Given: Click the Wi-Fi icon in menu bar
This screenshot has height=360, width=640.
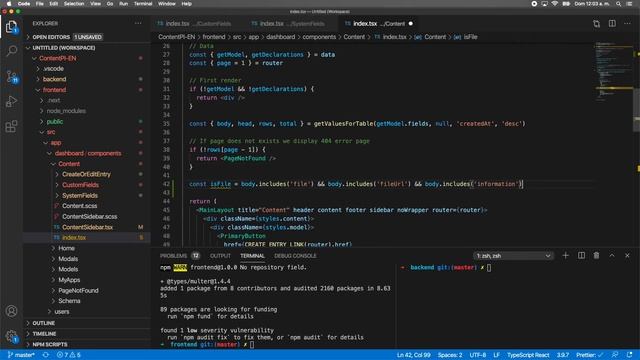Looking at the screenshot, I should point(554,4).
